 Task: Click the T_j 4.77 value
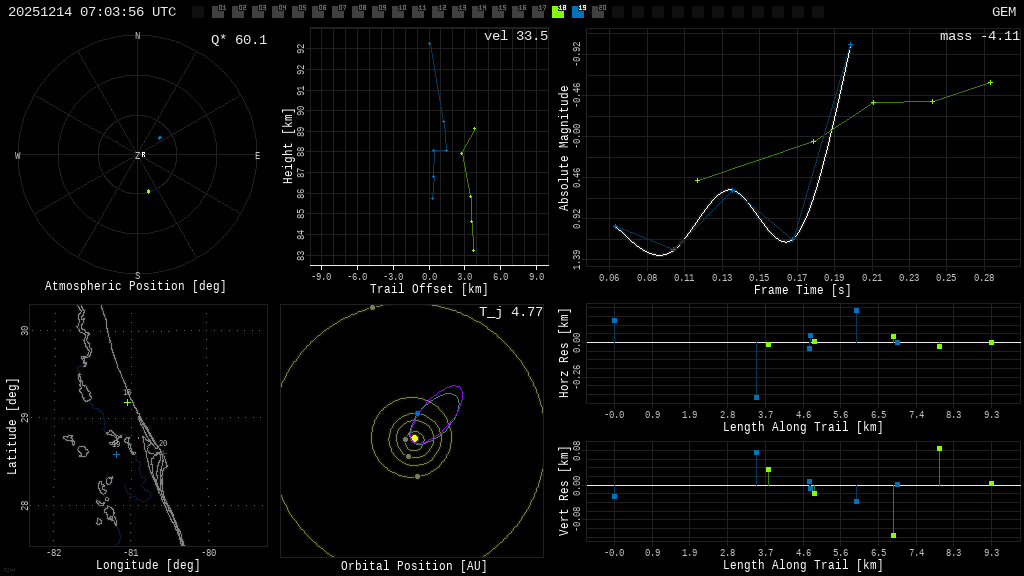pos(511,312)
